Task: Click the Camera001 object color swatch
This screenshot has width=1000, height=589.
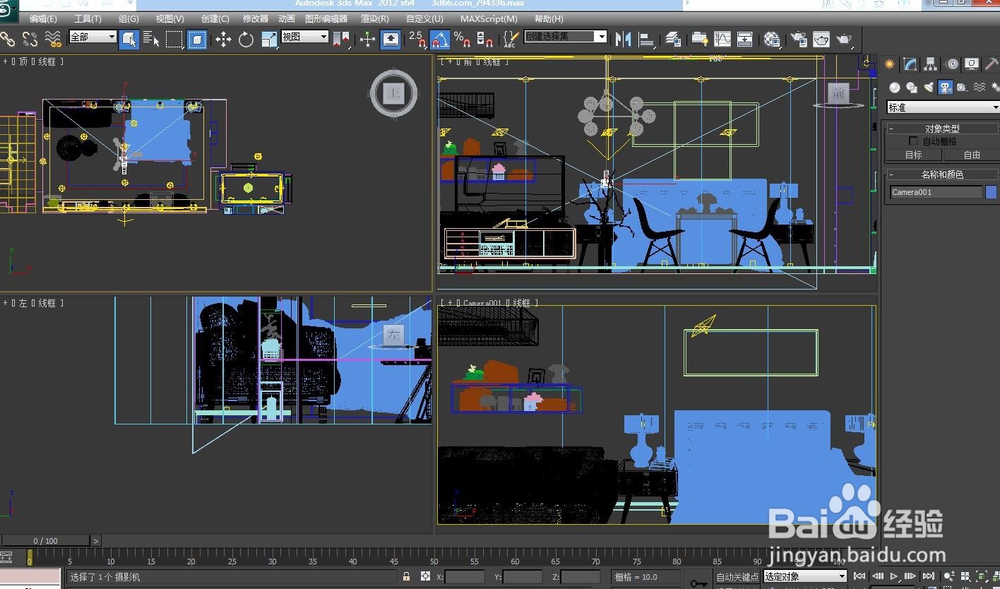Action: coord(990,191)
